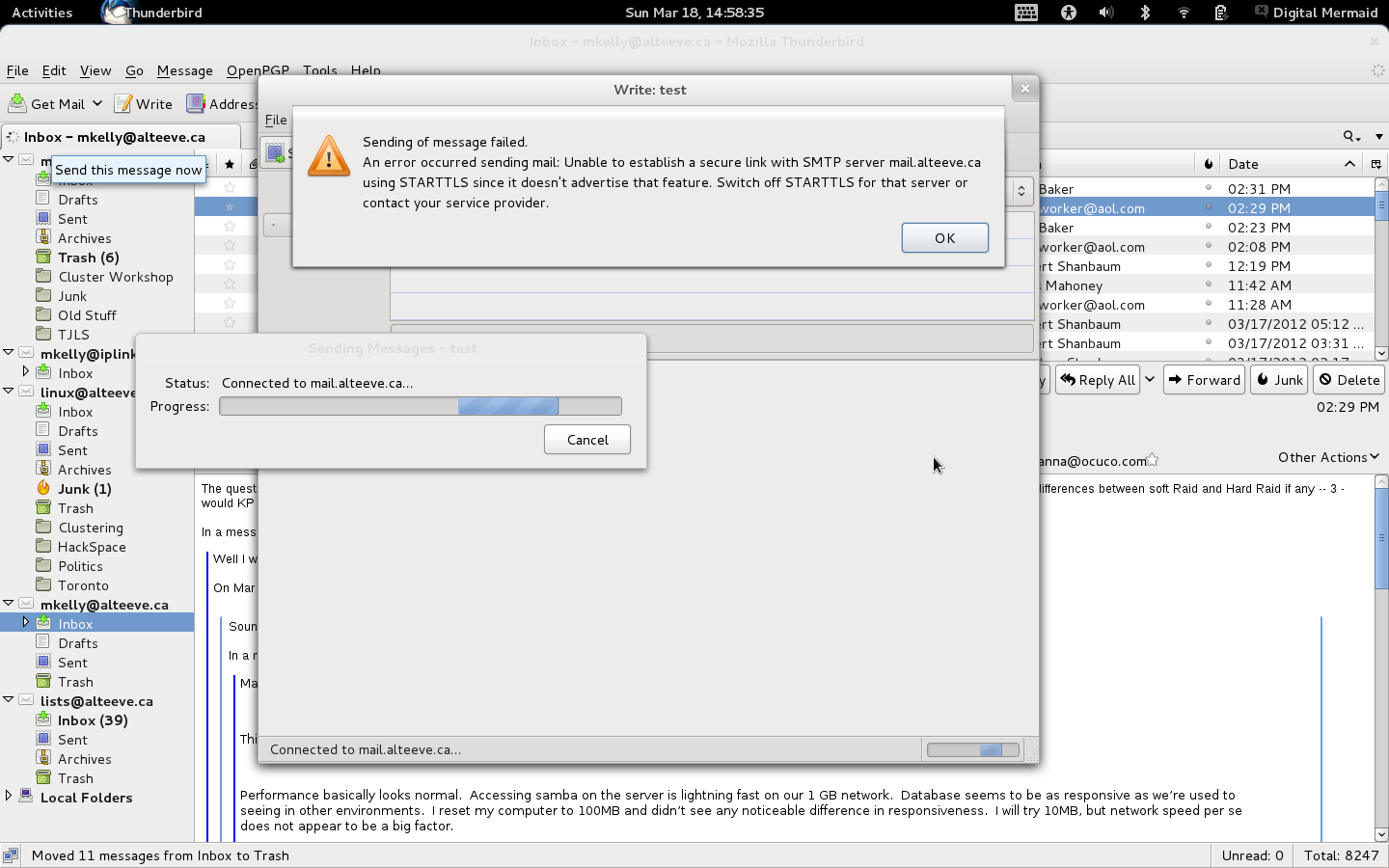Image resolution: width=1389 pixels, height=868 pixels.
Task: Sort messages by the Date column
Action: click(1292, 164)
